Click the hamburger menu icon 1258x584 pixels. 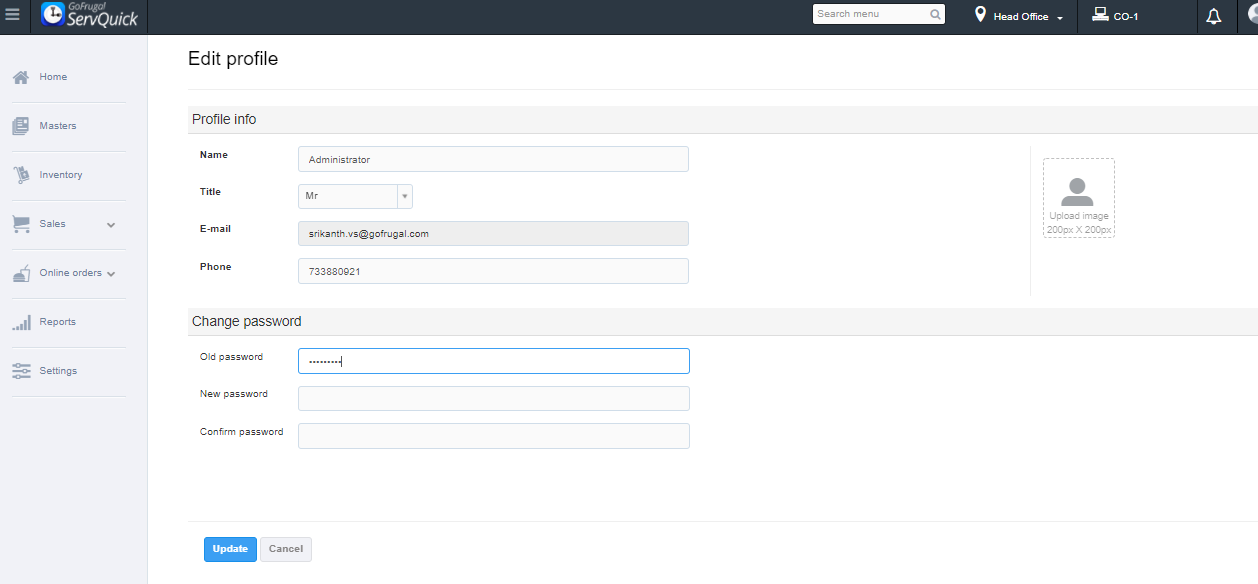(13, 16)
